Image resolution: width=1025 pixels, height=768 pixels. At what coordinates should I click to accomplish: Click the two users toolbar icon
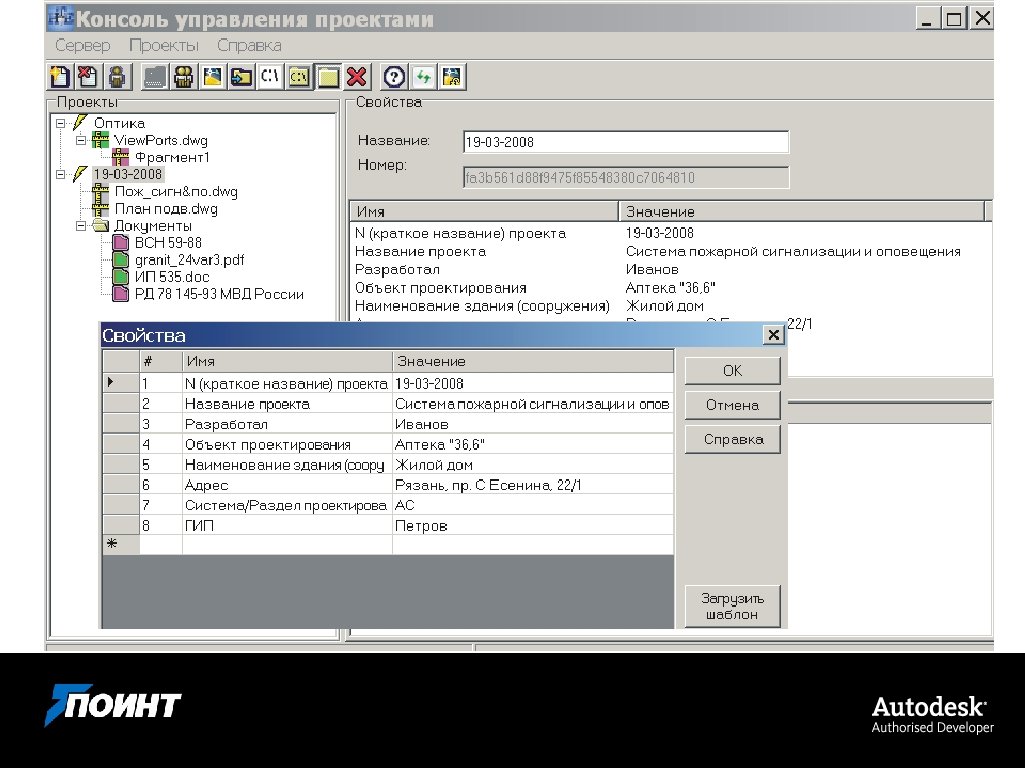point(183,77)
